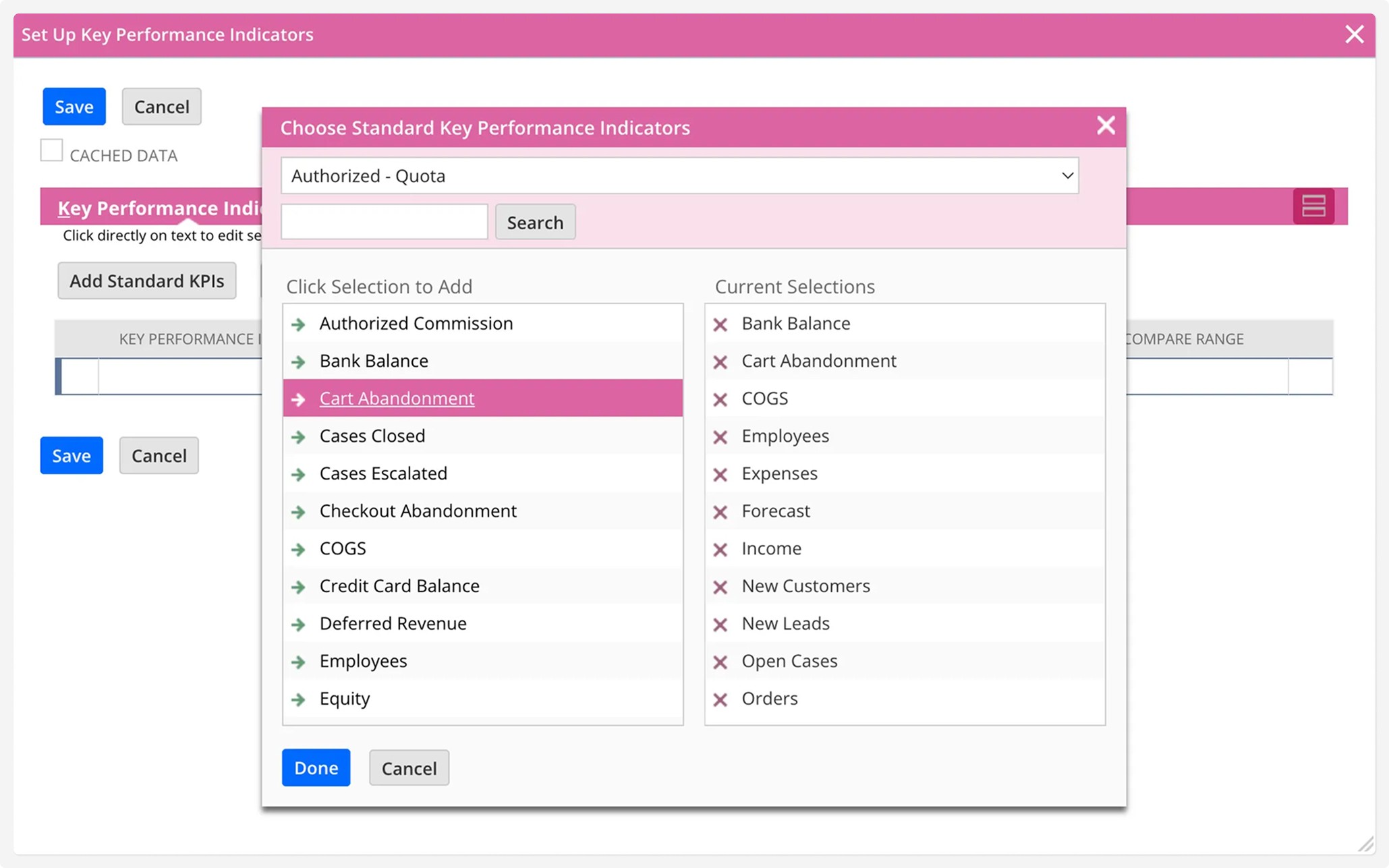Remove Employees from Current Selections
This screenshot has width=1389, height=868.
(721, 436)
